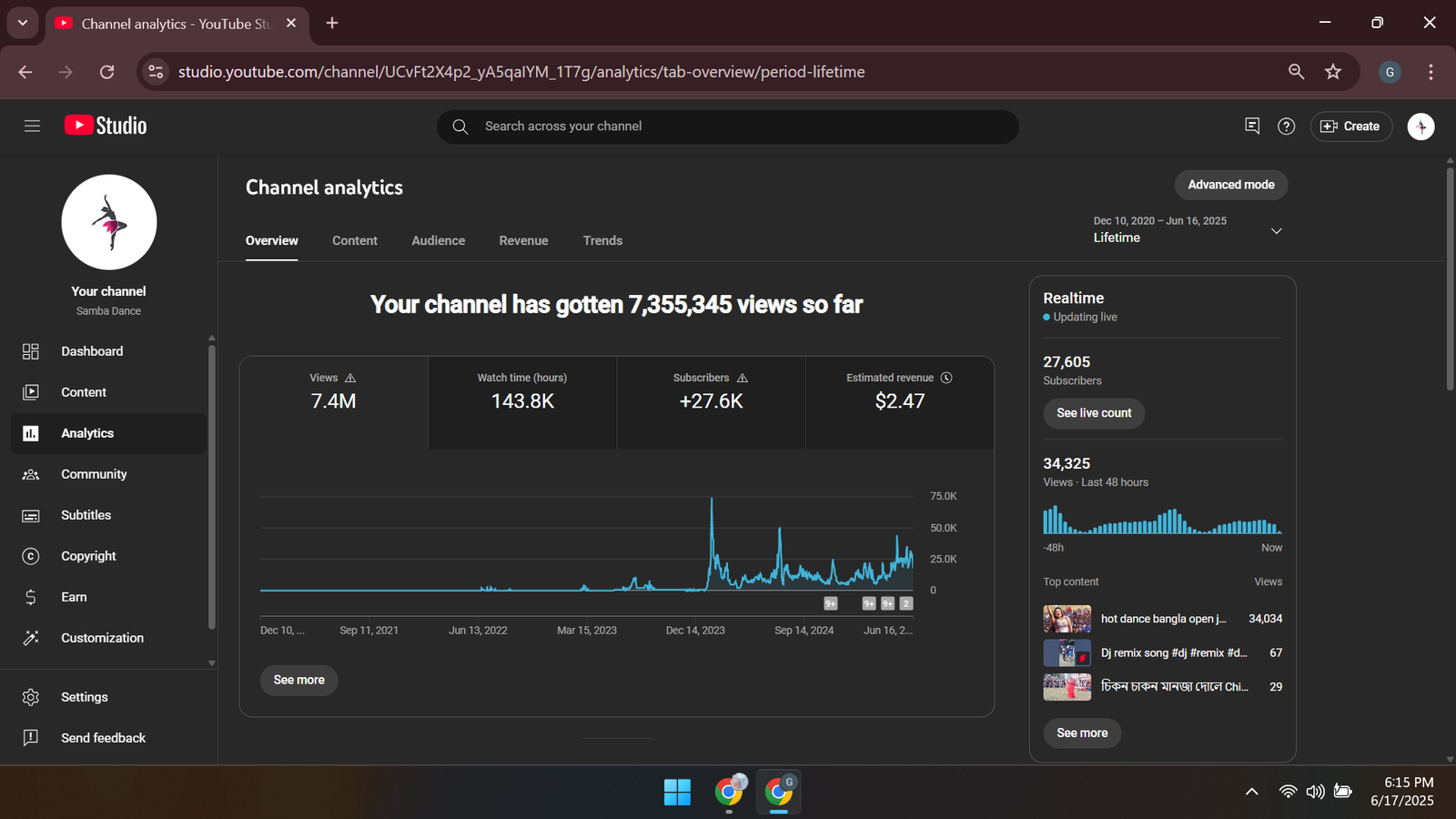Click the Copyright sidebar icon
This screenshot has height=819, width=1456.
pyautogui.click(x=31, y=556)
